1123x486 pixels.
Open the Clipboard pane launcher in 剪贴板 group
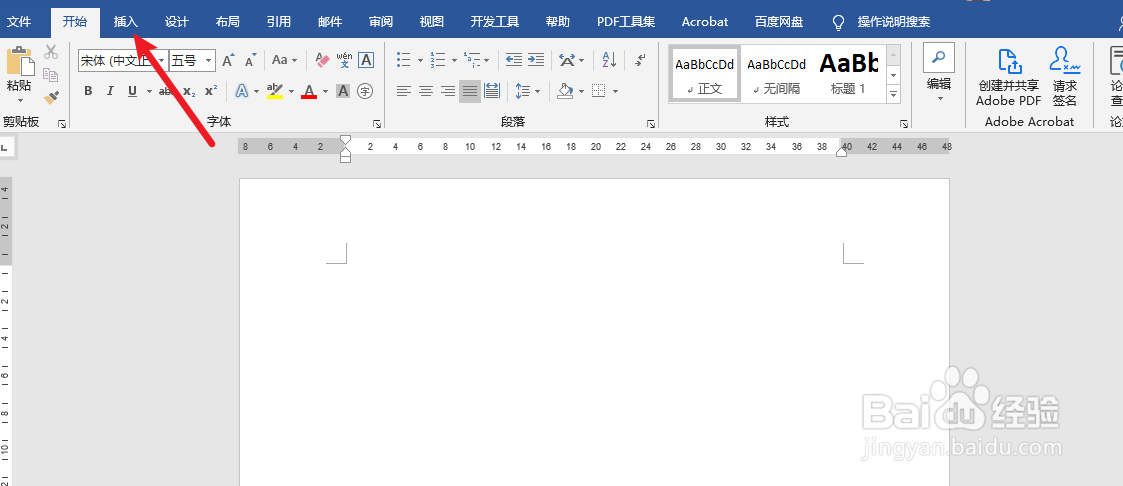click(x=62, y=124)
